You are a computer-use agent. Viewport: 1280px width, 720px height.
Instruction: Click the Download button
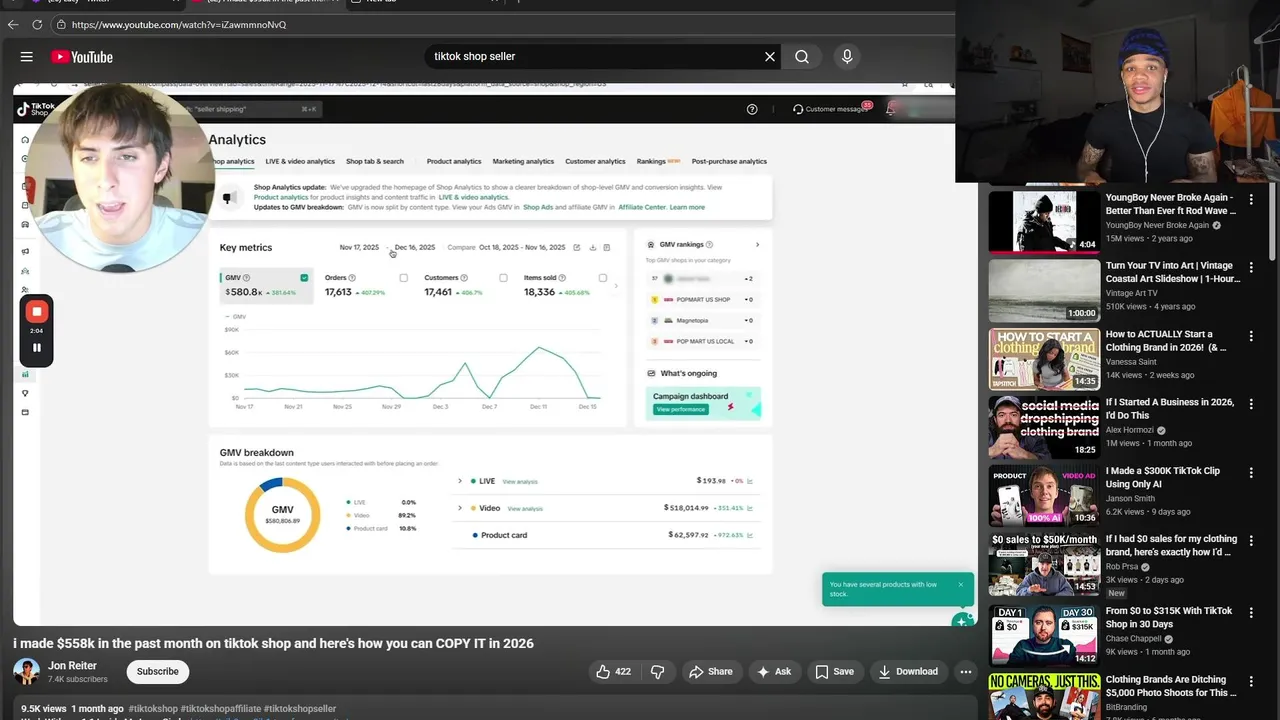click(908, 672)
